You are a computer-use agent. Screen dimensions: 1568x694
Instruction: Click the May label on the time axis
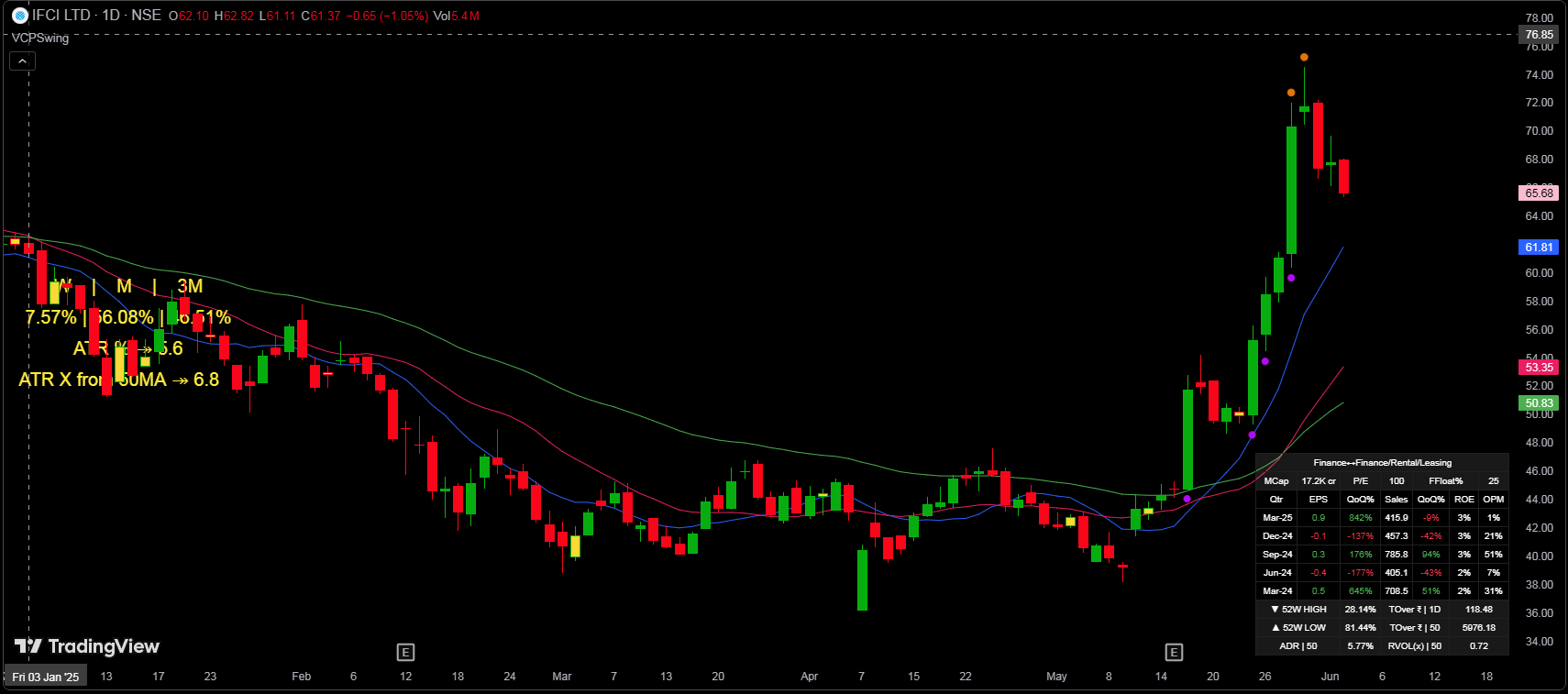coord(1056,677)
